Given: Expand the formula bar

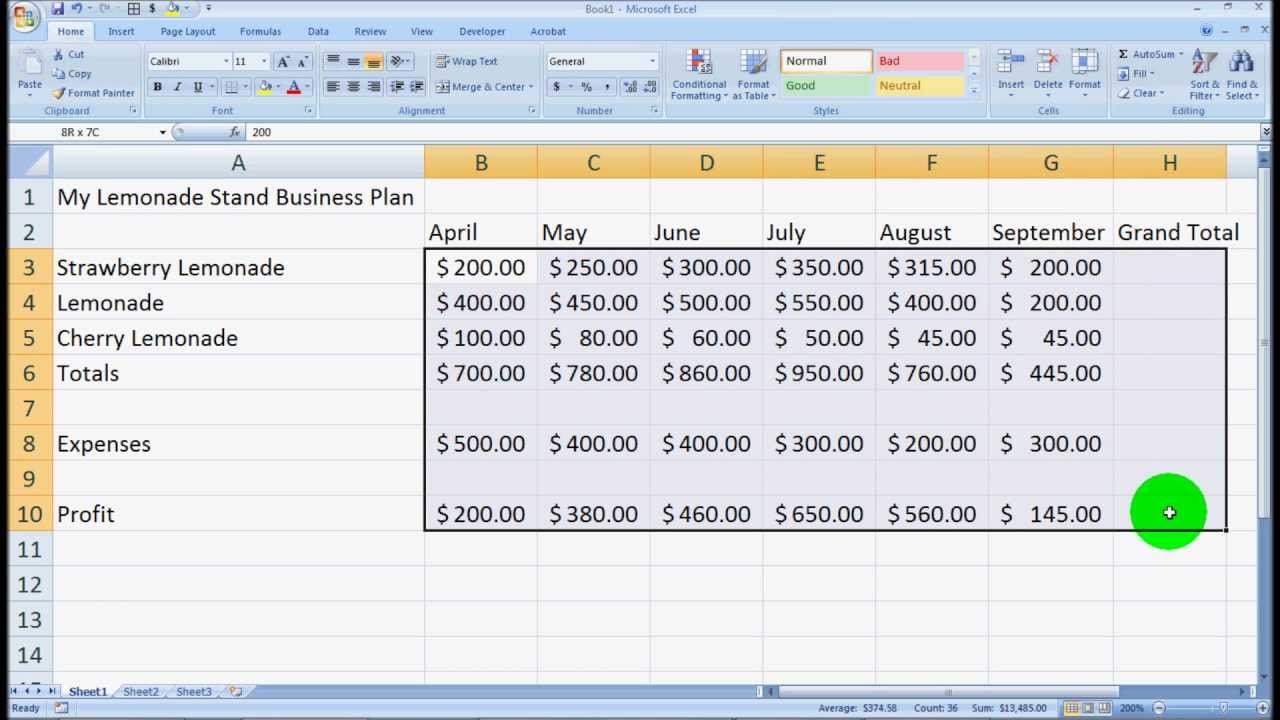Looking at the screenshot, I should (x=1266, y=132).
